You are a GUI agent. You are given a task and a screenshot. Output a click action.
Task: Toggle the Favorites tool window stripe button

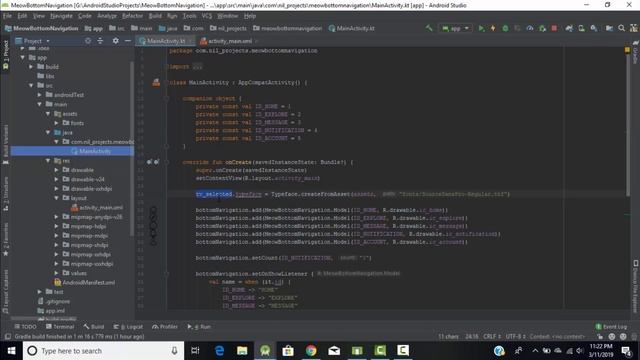(x=6, y=240)
